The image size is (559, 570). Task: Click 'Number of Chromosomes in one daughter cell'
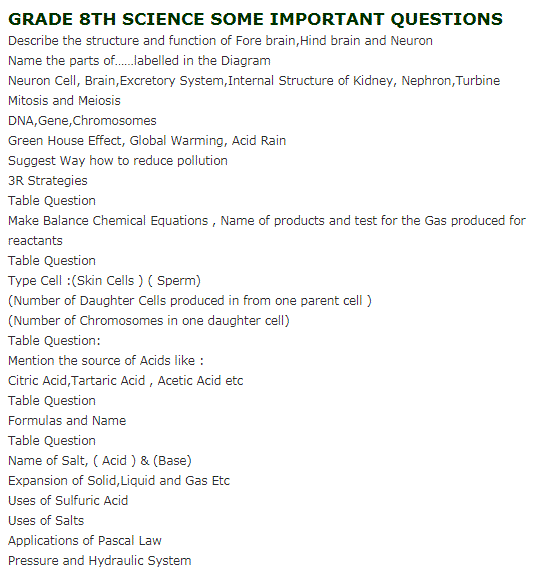point(149,321)
